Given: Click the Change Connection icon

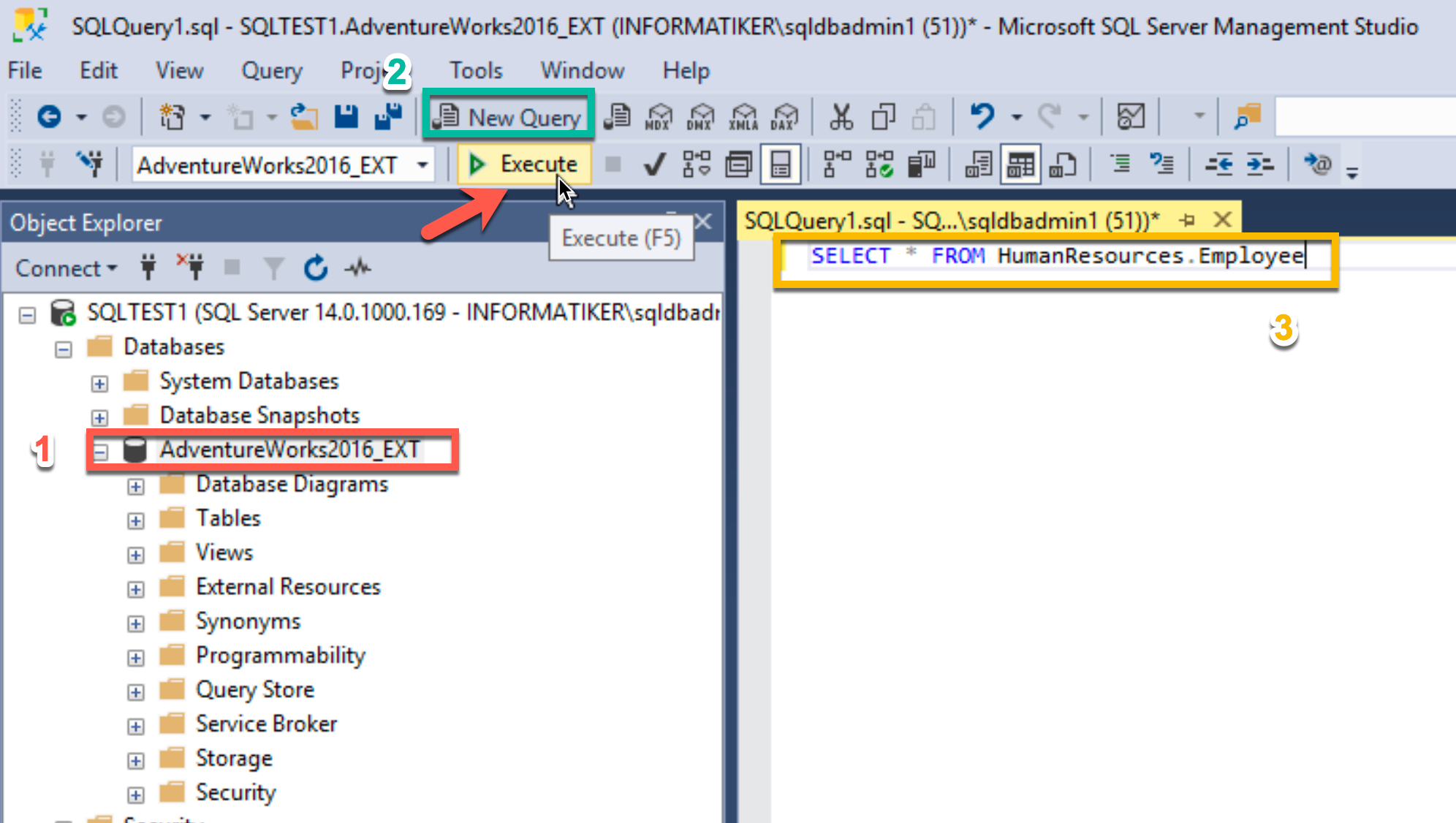Looking at the screenshot, I should pos(91,164).
